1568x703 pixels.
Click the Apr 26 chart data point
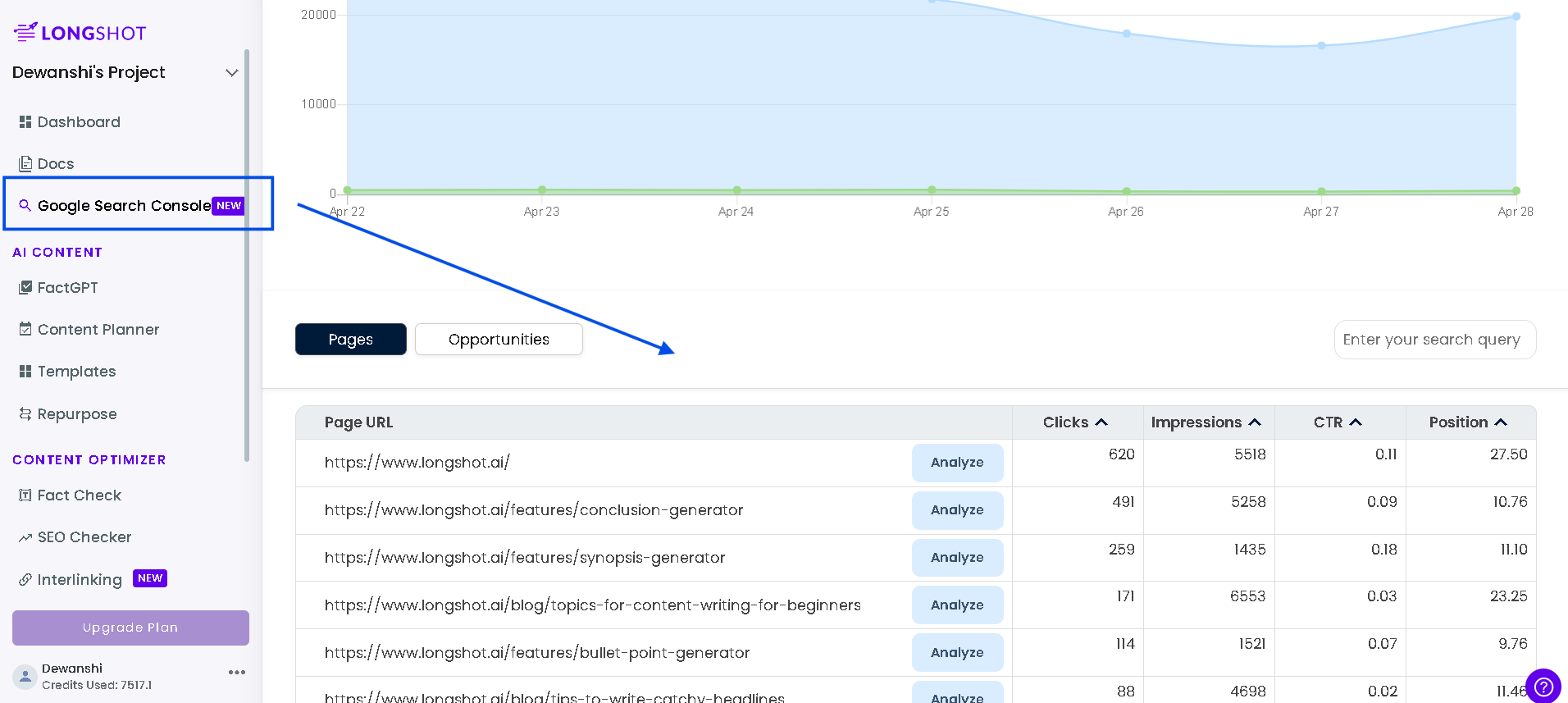[x=1127, y=34]
